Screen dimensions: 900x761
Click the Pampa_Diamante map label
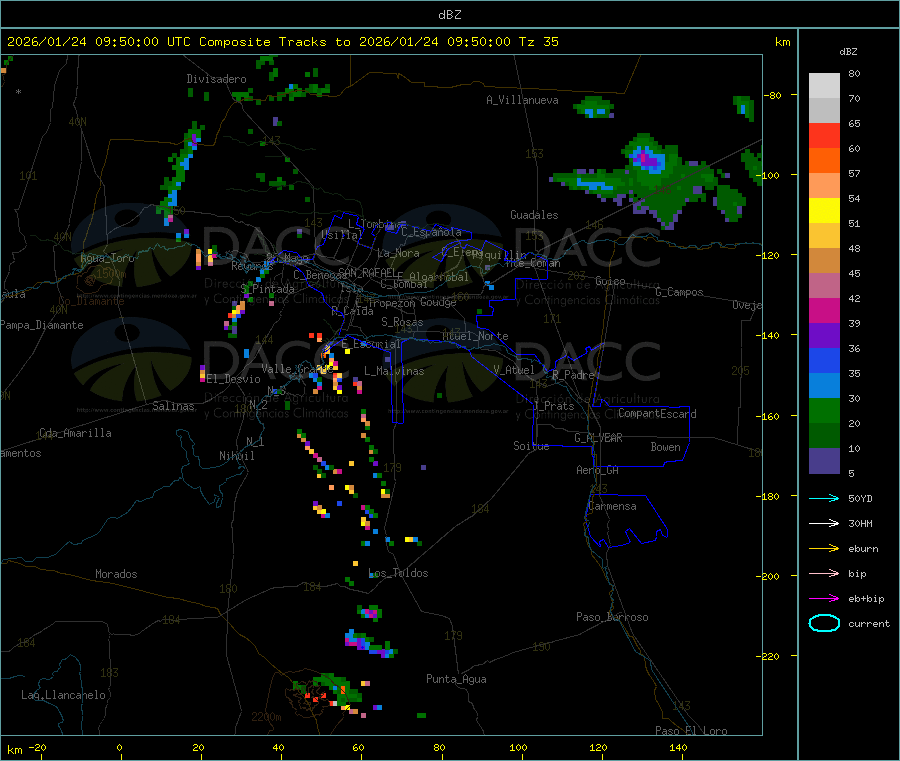pos(42,325)
